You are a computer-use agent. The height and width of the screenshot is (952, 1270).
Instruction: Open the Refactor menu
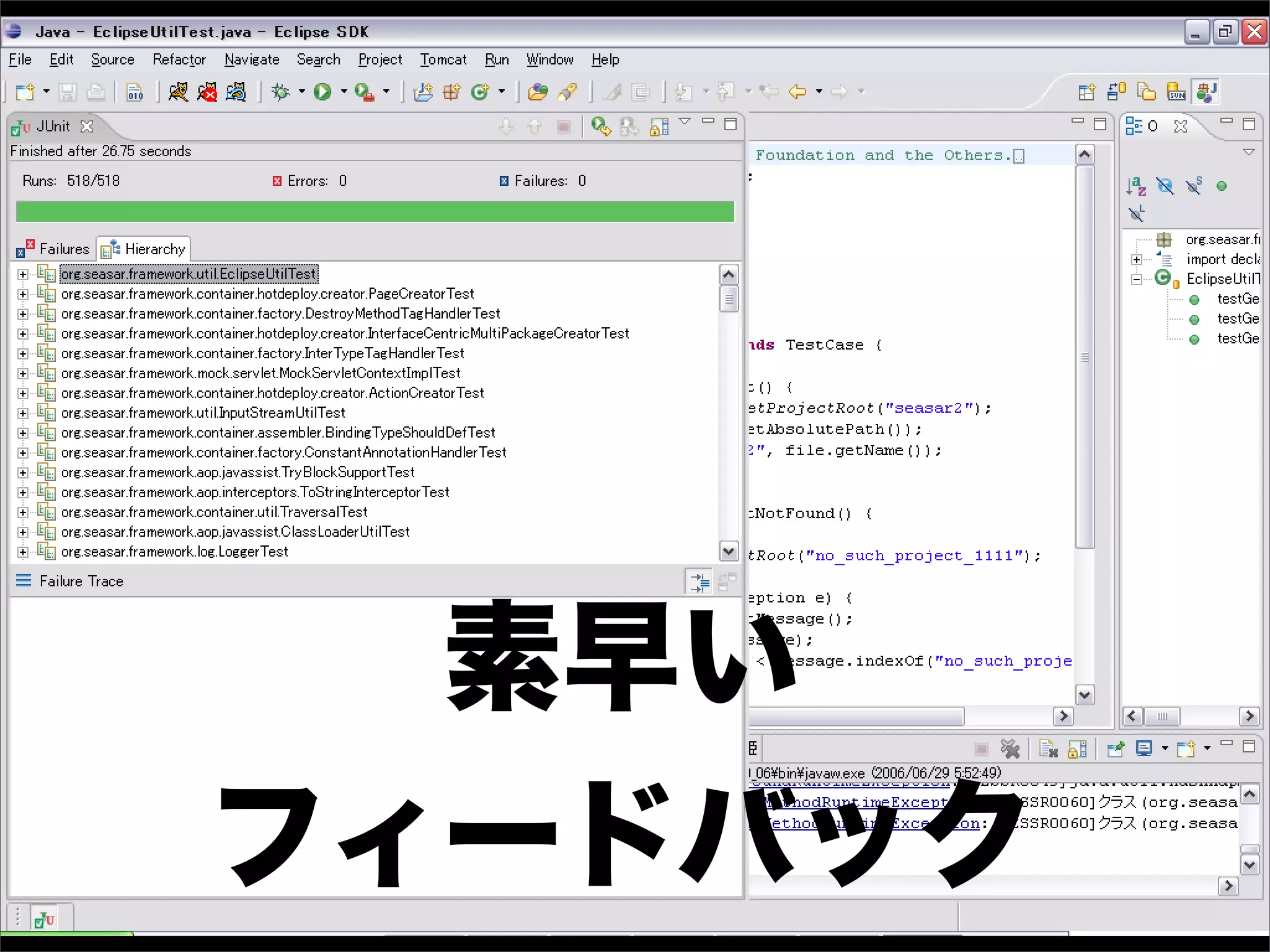point(179,59)
